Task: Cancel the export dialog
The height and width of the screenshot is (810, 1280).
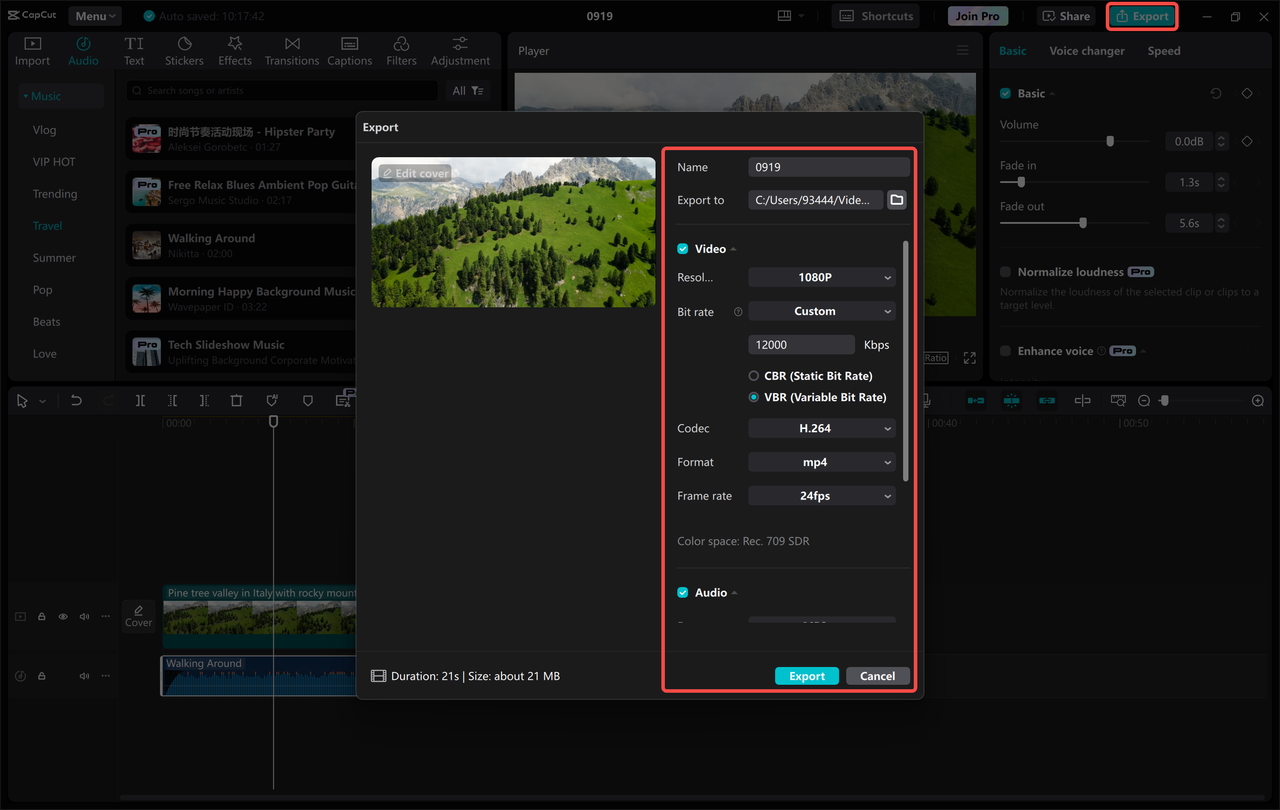Action: tap(878, 676)
